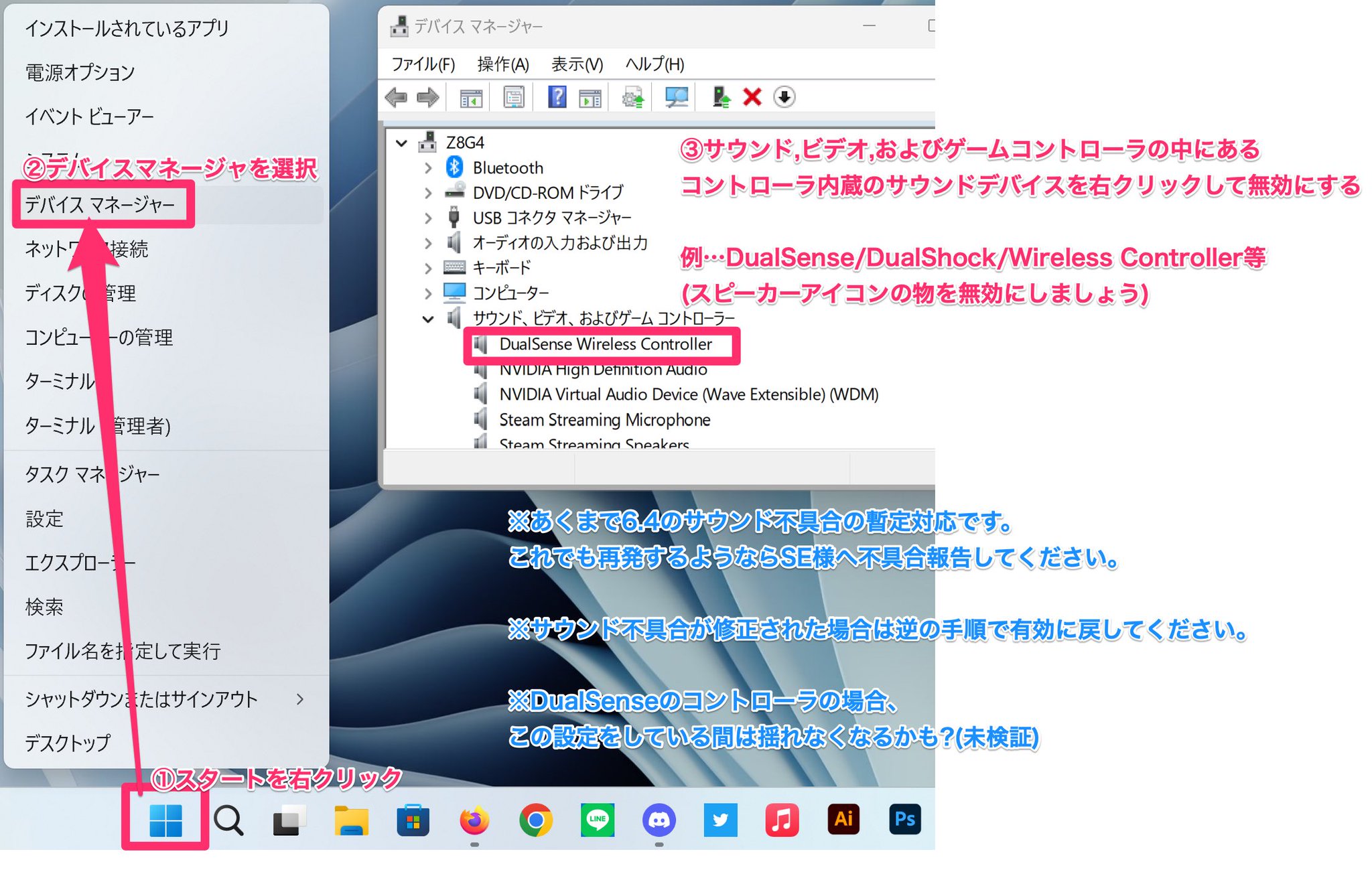The width and height of the screenshot is (1372, 876).
Task: Expand the キーボード category chevron
Action: point(428,268)
